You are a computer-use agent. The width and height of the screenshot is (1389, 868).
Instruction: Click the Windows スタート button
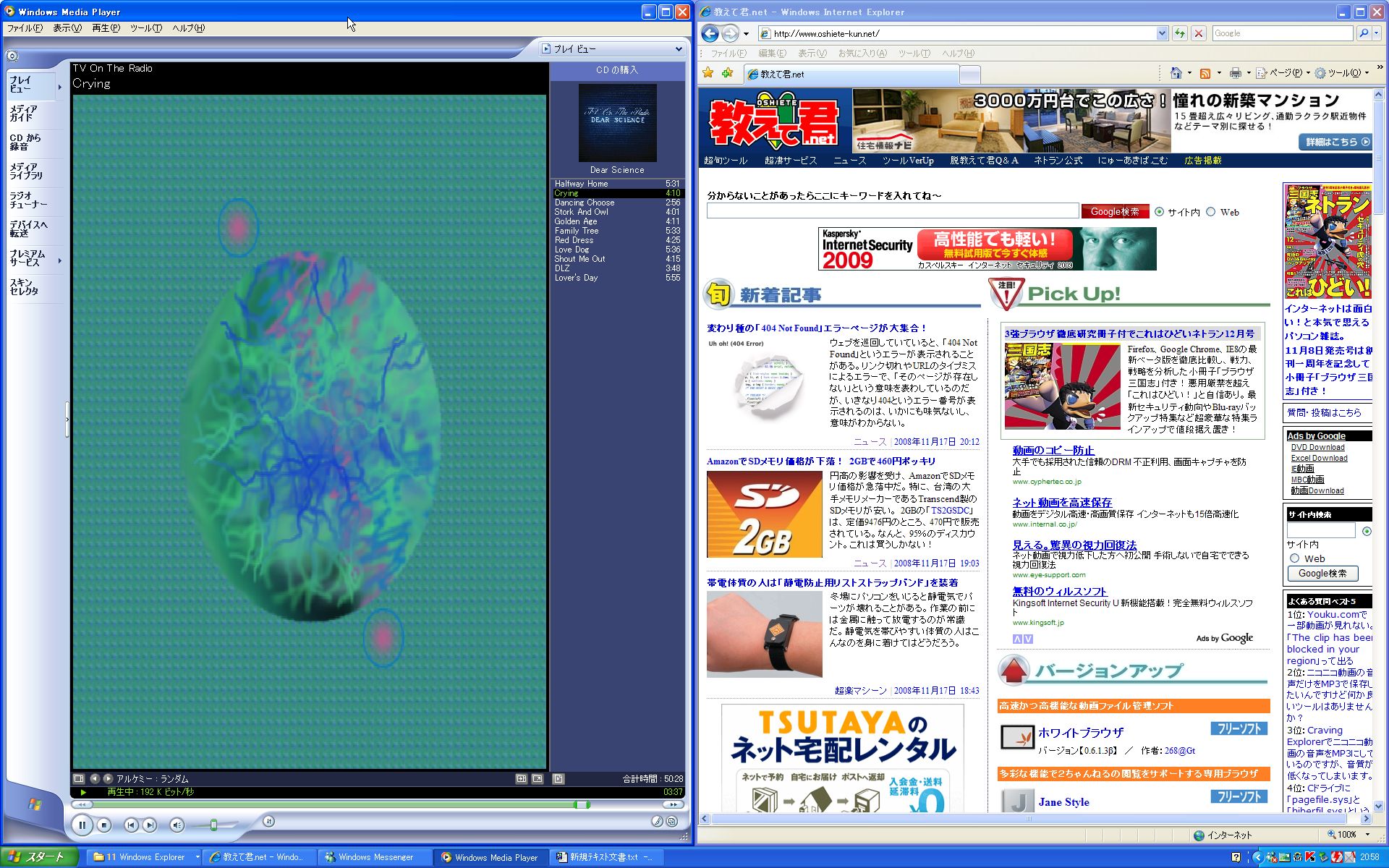[39, 857]
